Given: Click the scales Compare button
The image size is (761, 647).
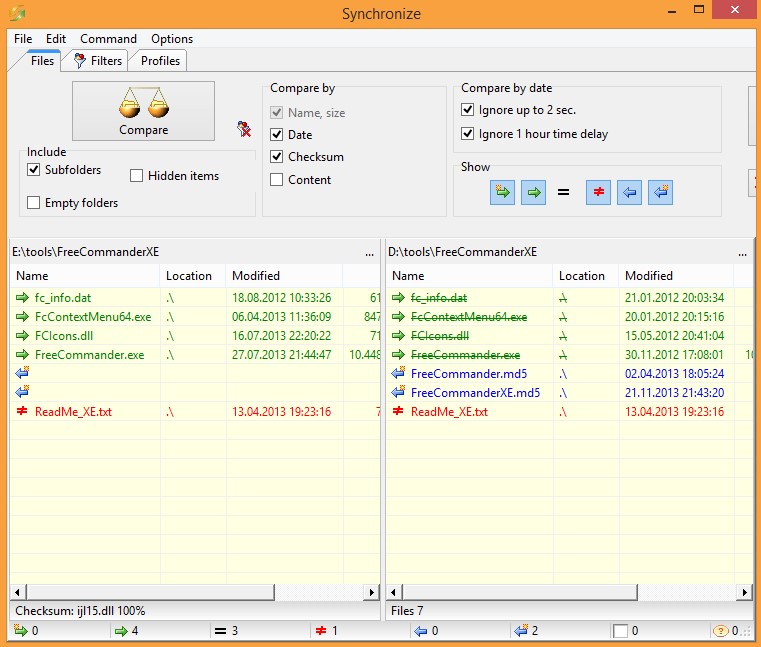Looking at the screenshot, I should (143, 111).
